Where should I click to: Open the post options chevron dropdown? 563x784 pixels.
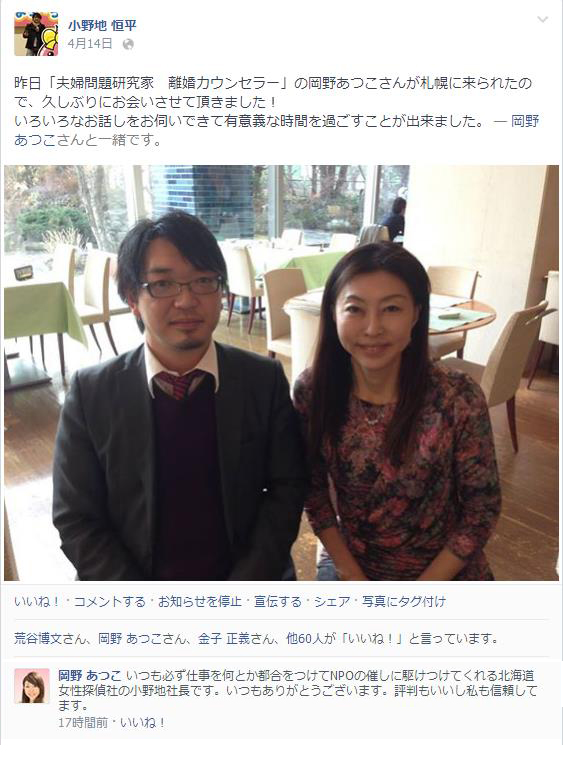point(542,20)
